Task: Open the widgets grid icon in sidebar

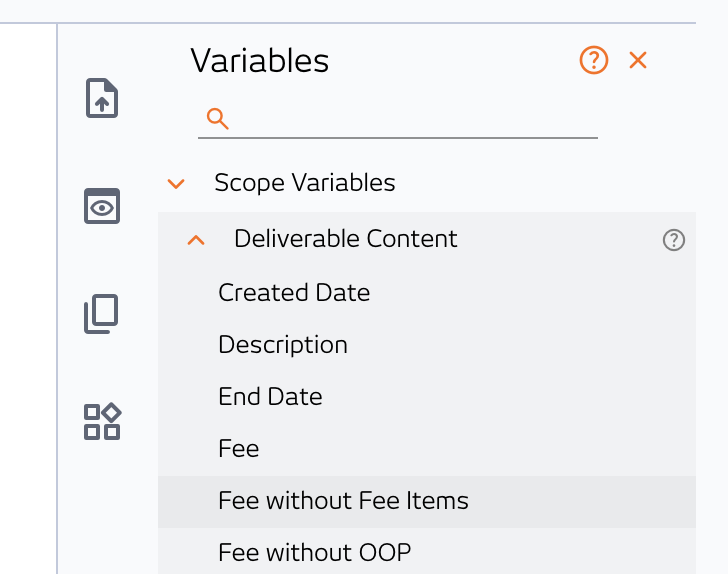Action: (x=102, y=421)
